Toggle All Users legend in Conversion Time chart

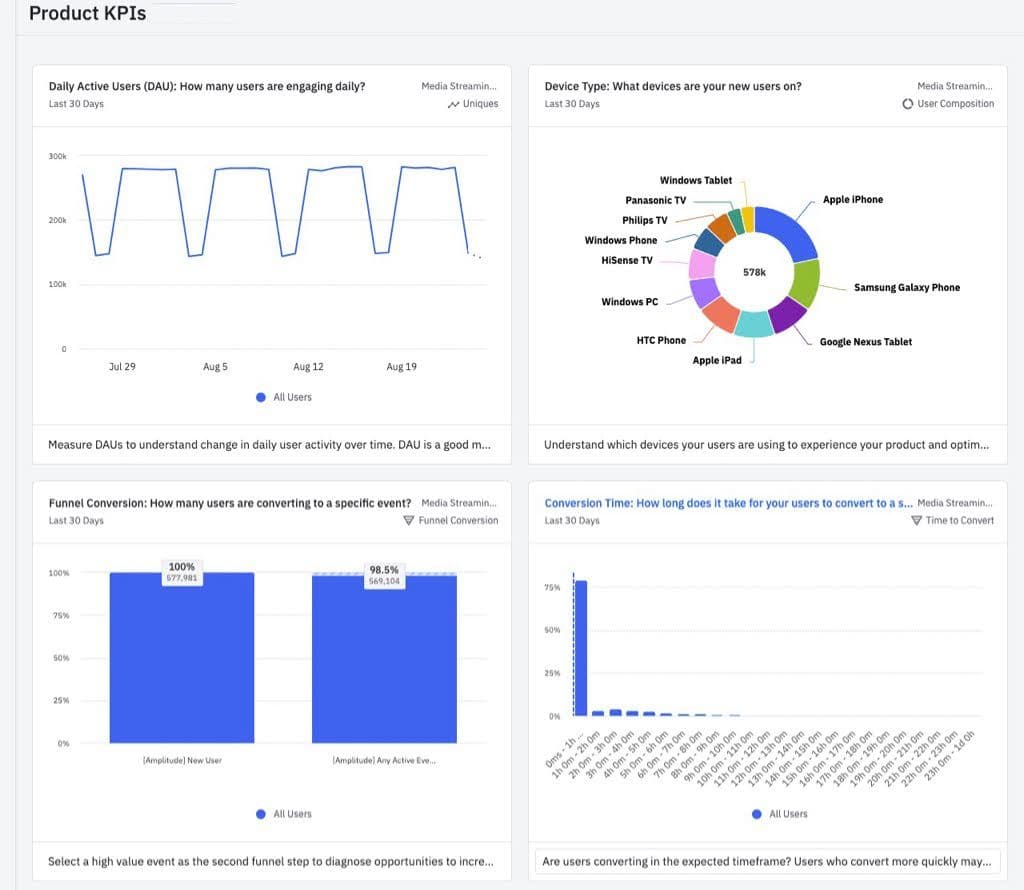[757, 814]
